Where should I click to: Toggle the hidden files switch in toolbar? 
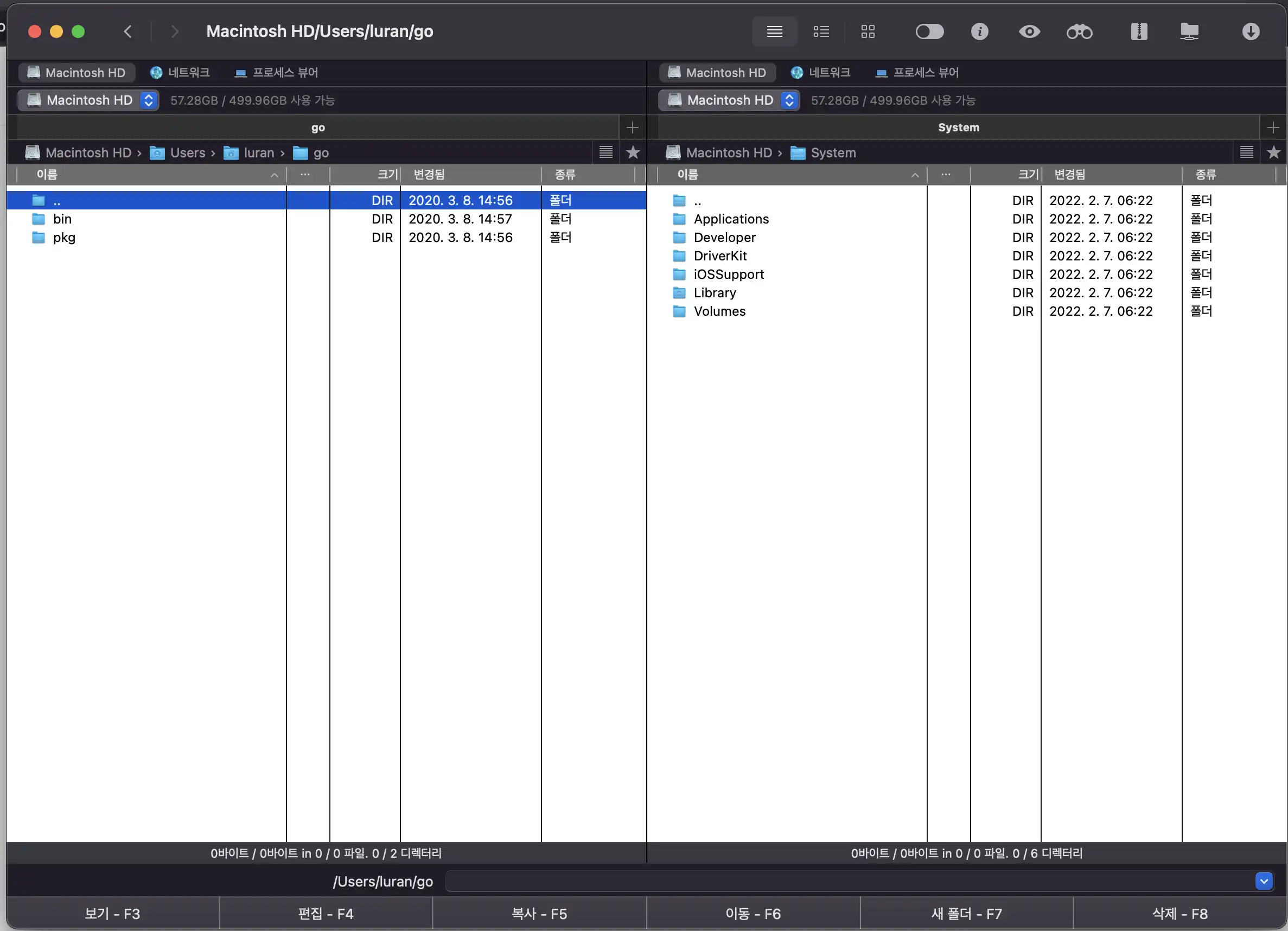pyautogui.click(x=930, y=32)
